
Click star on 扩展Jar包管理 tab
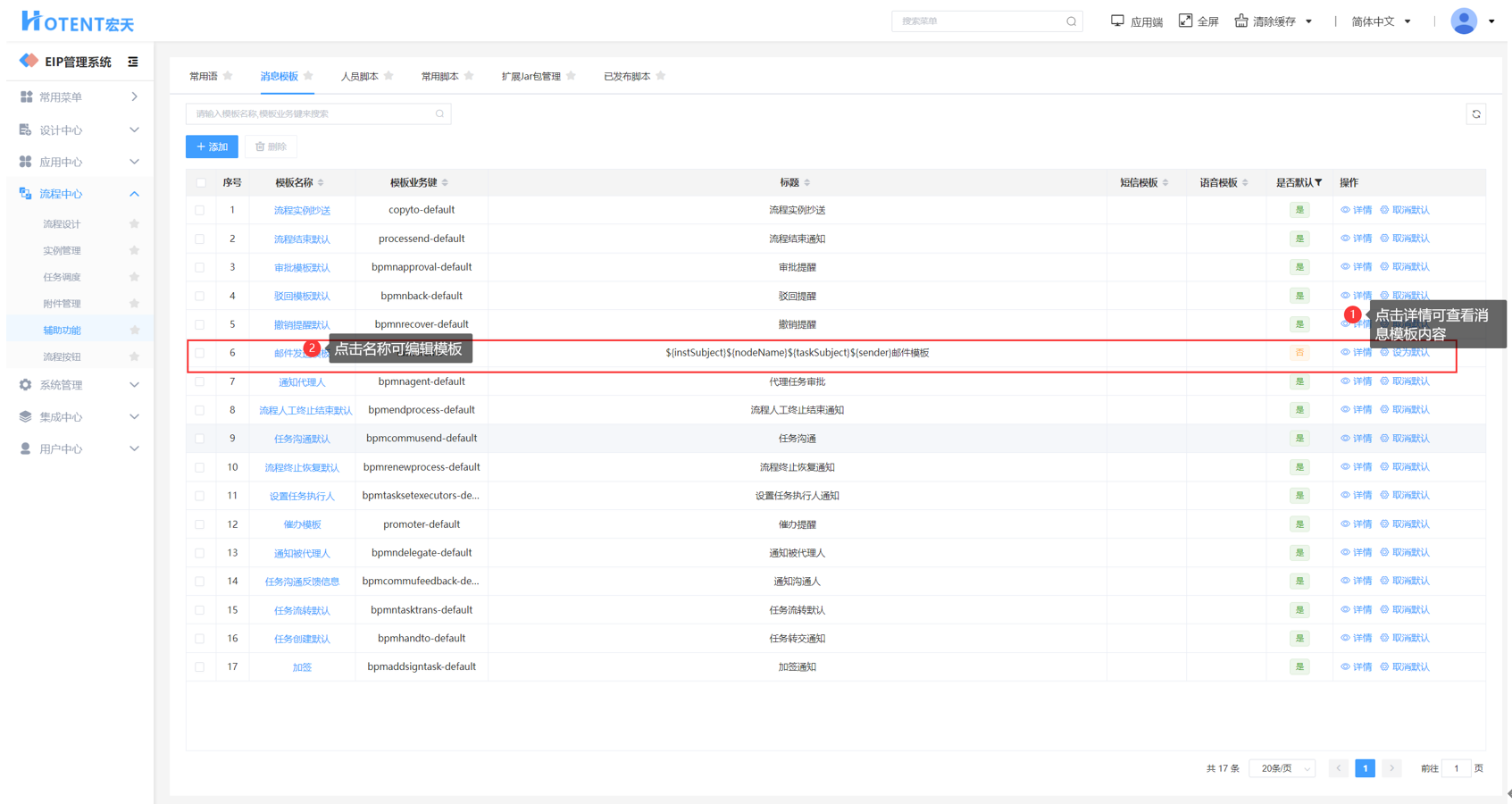pyautogui.click(x=571, y=76)
